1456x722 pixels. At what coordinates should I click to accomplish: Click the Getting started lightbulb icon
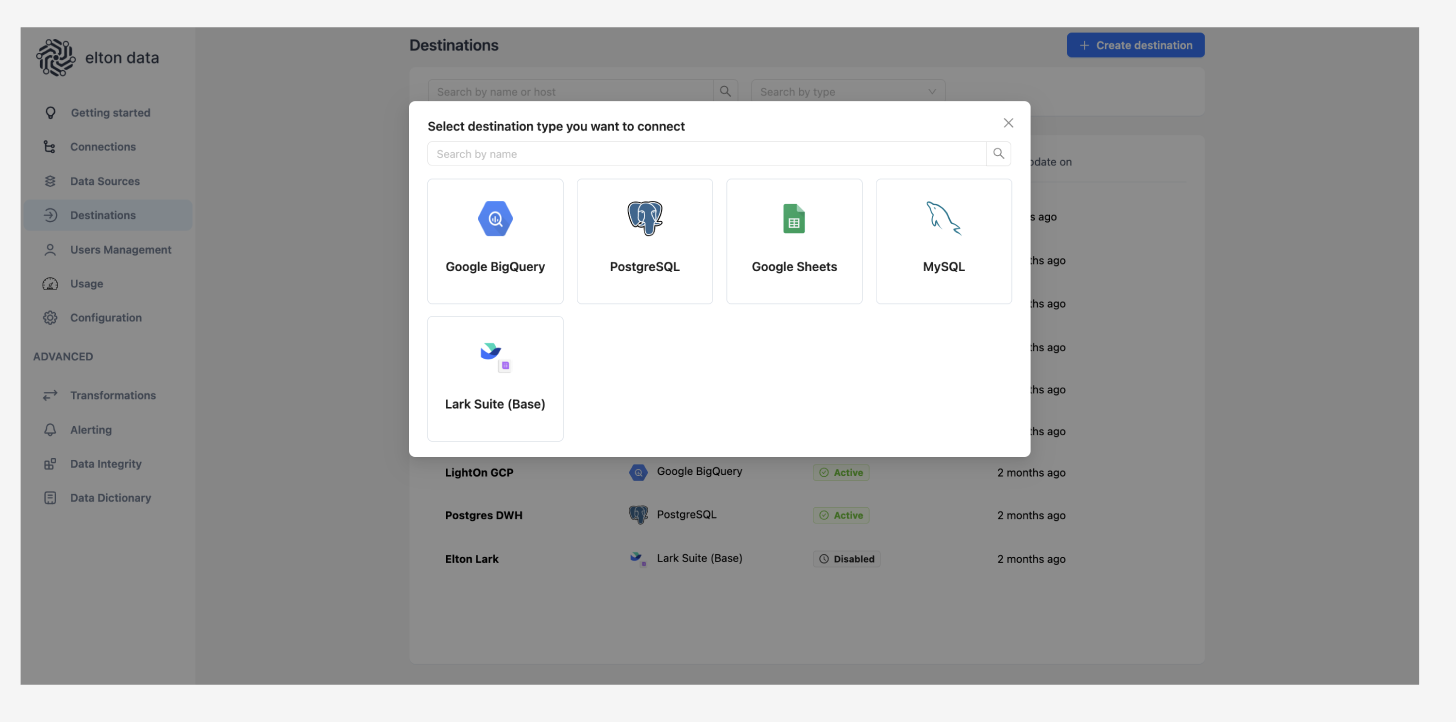click(x=50, y=113)
